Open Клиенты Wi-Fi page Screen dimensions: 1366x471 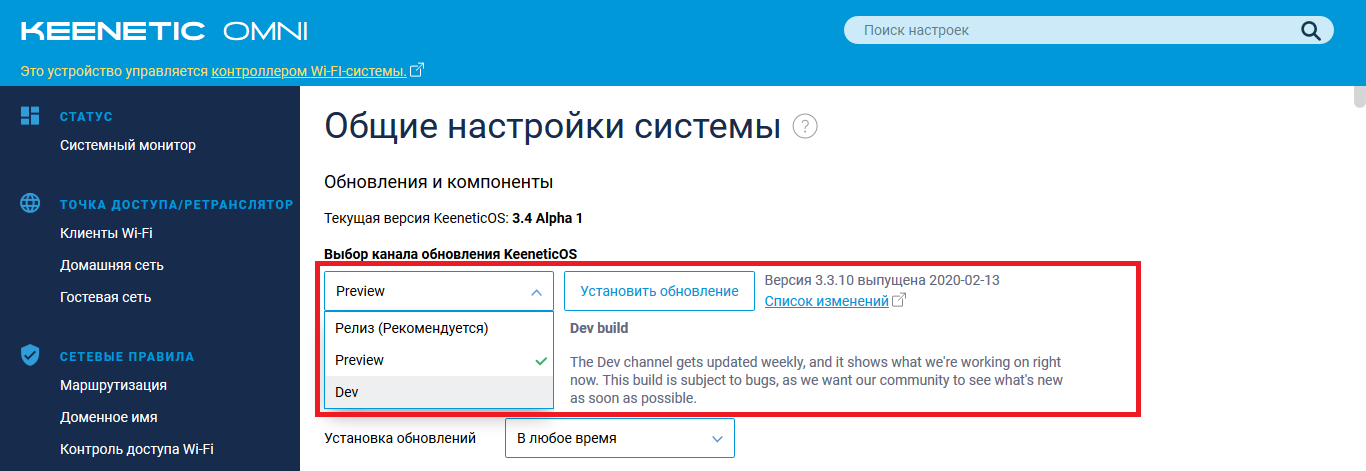click(x=106, y=233)
